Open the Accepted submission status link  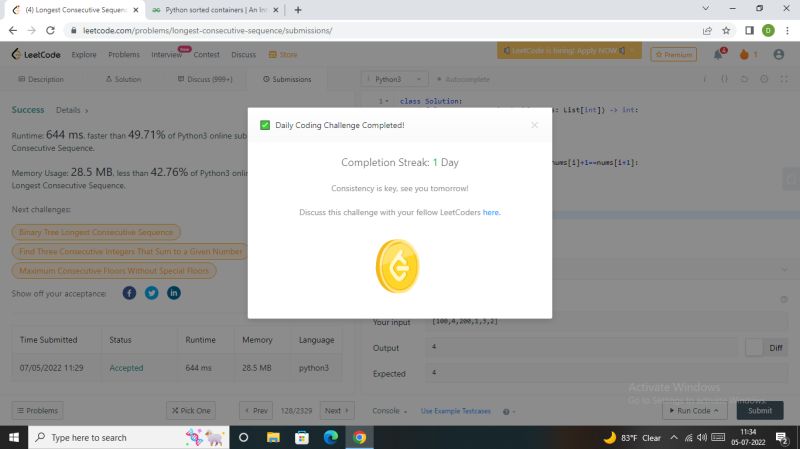coord(126,368)
